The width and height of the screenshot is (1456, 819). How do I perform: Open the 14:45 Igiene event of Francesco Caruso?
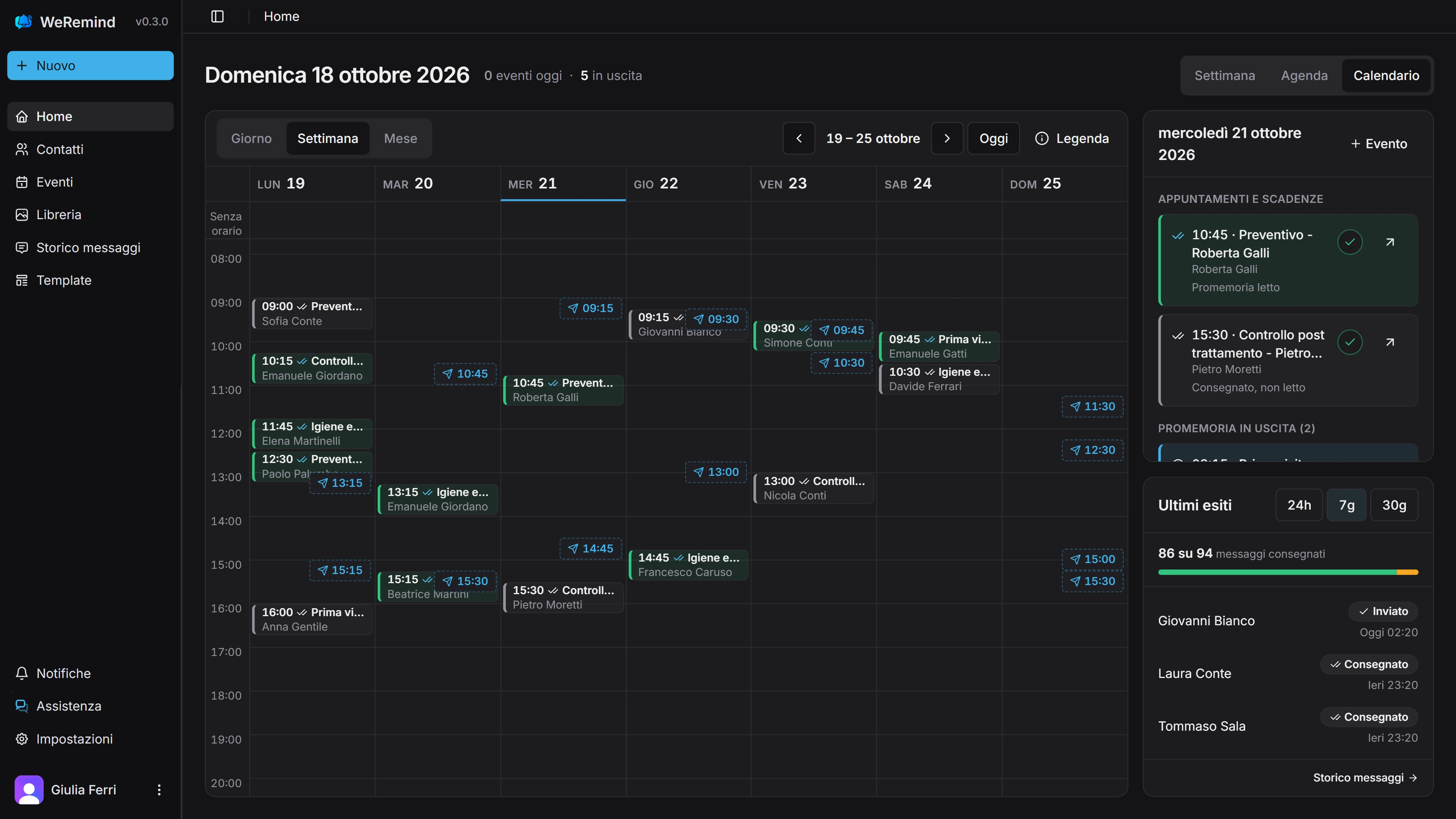click(688, 565)
